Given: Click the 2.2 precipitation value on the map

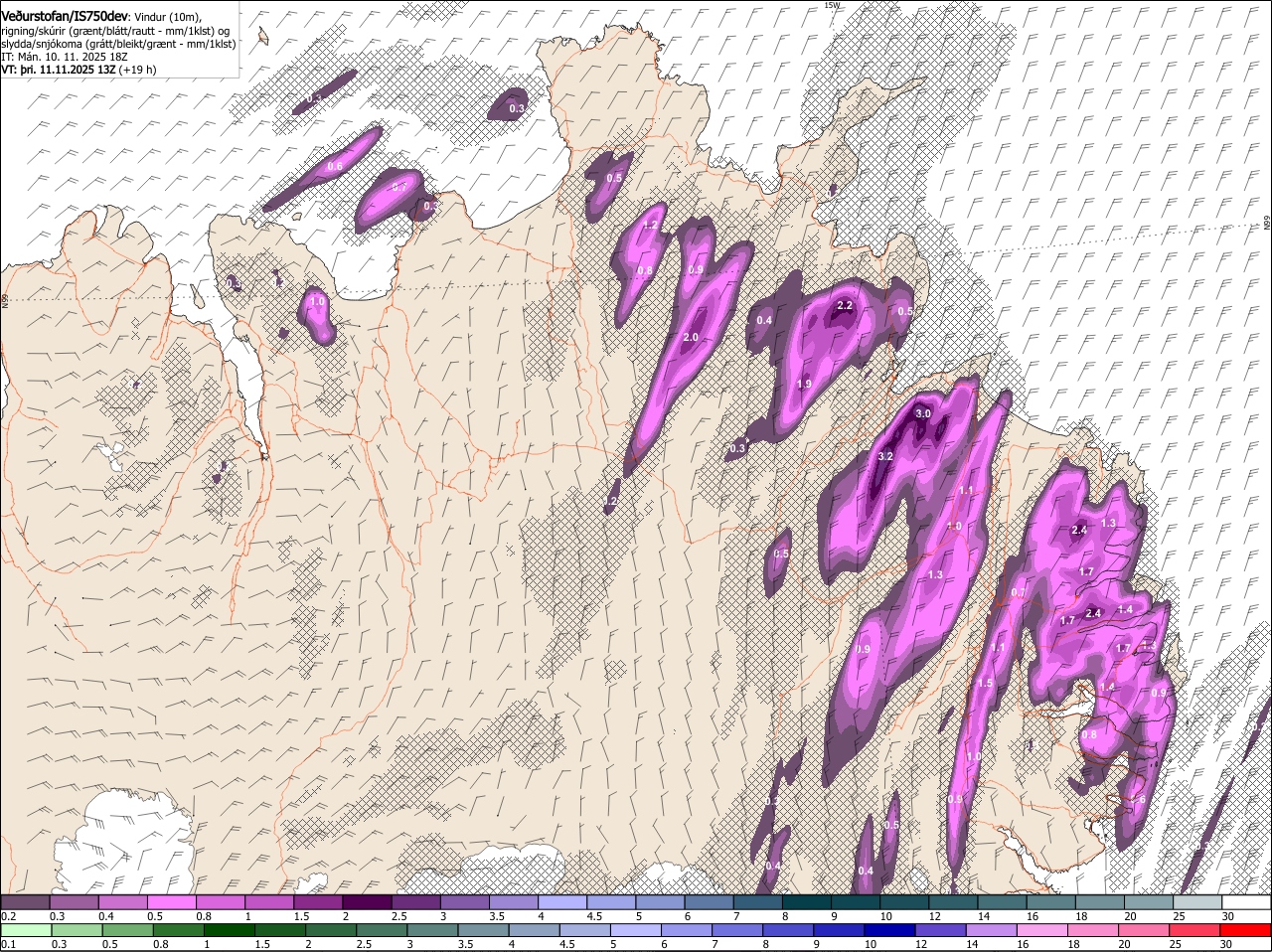Looking at the screenshot, I should click(845, 306).
